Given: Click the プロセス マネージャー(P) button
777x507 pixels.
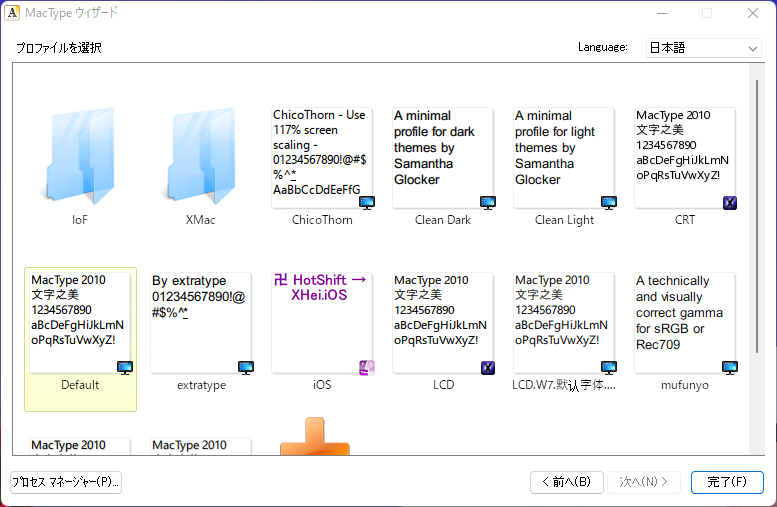Looking at the screenshot, I should pos(66,482).
